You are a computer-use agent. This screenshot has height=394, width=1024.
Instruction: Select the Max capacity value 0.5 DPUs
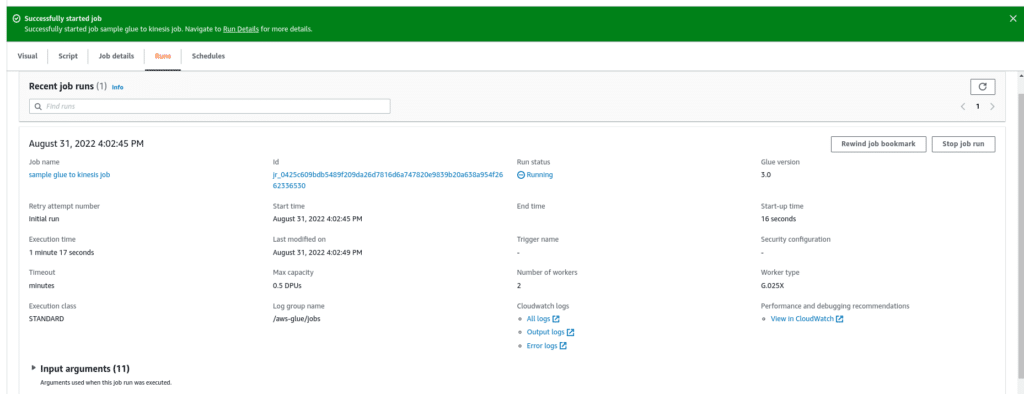pos(287,286)
